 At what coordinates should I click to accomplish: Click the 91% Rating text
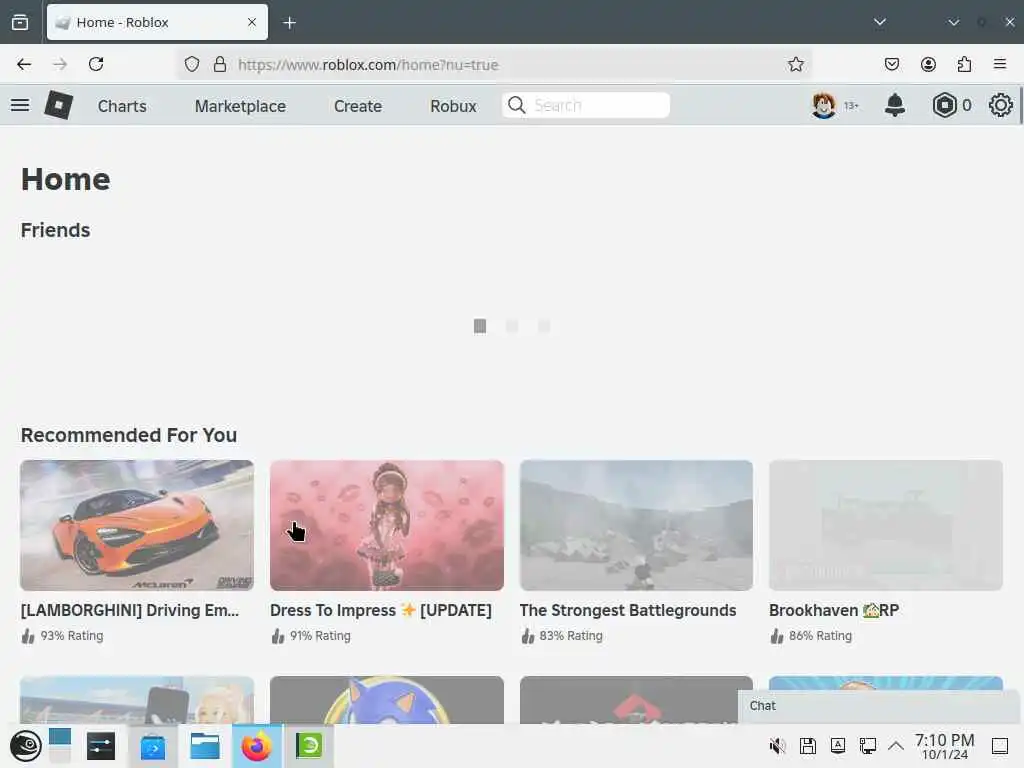pos(320,635)
